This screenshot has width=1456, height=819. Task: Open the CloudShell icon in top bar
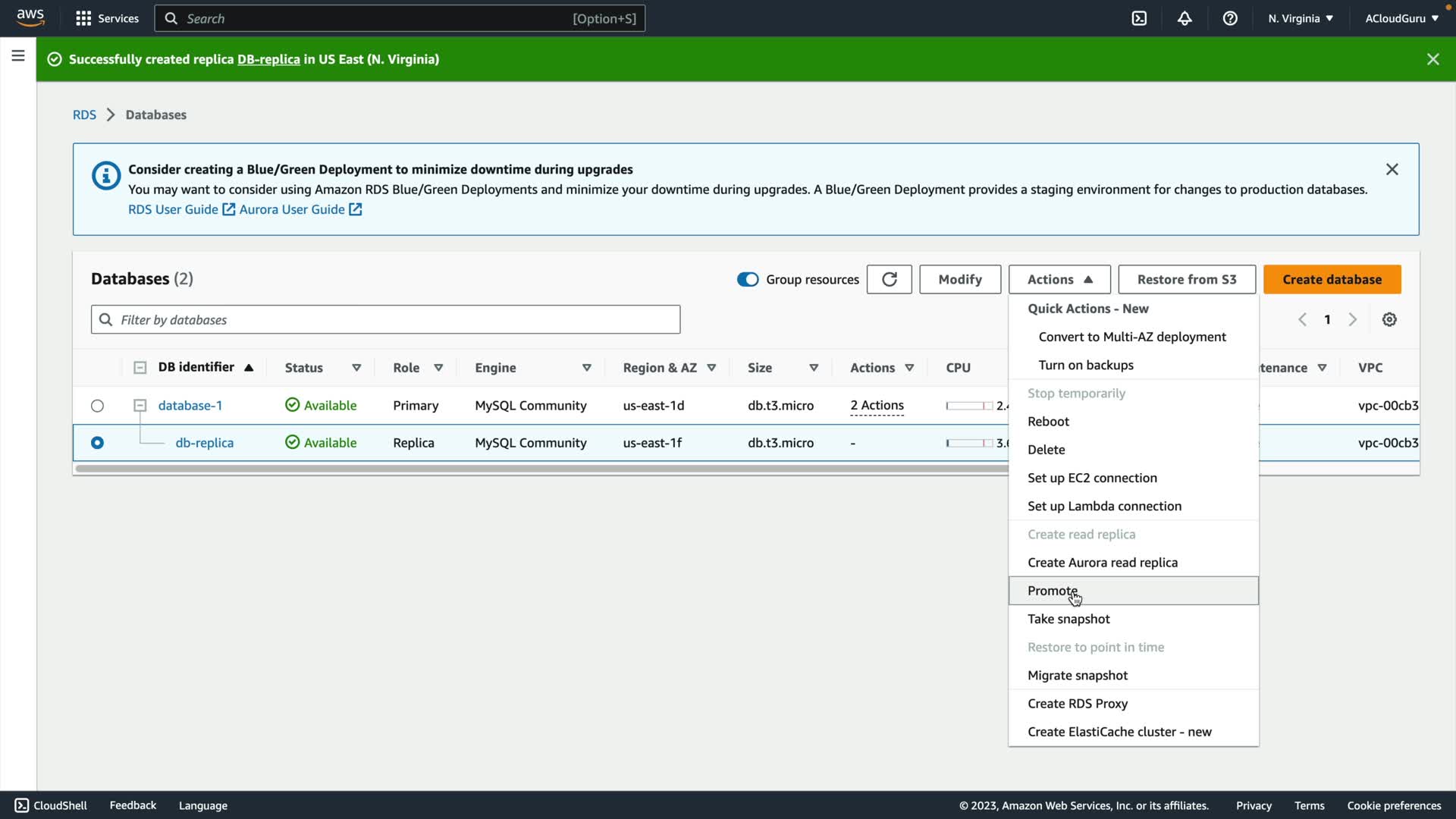pos(1139,18)
